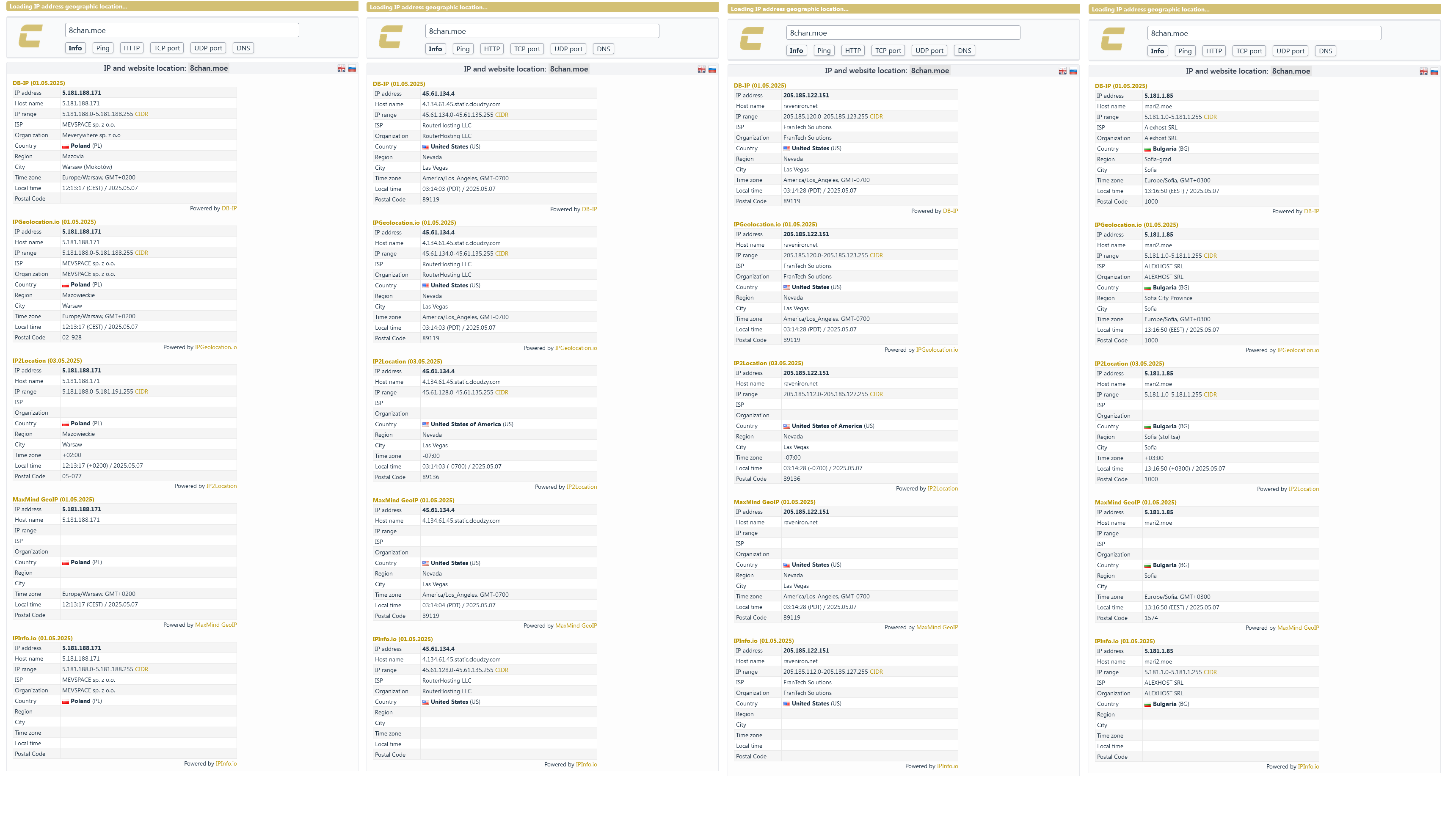Select the Info tab in the 5.181.188.171 panel

click(x=75, y=48)
